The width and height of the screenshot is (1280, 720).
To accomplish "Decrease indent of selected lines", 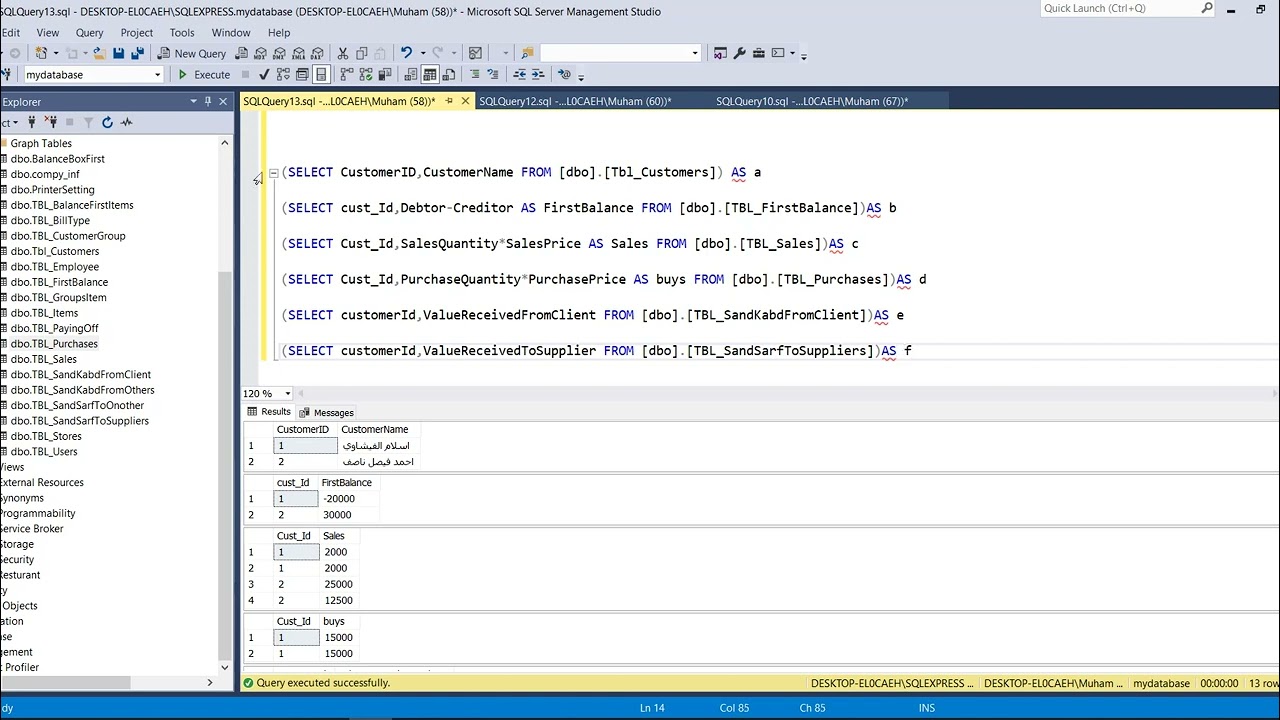I will 520,74.
